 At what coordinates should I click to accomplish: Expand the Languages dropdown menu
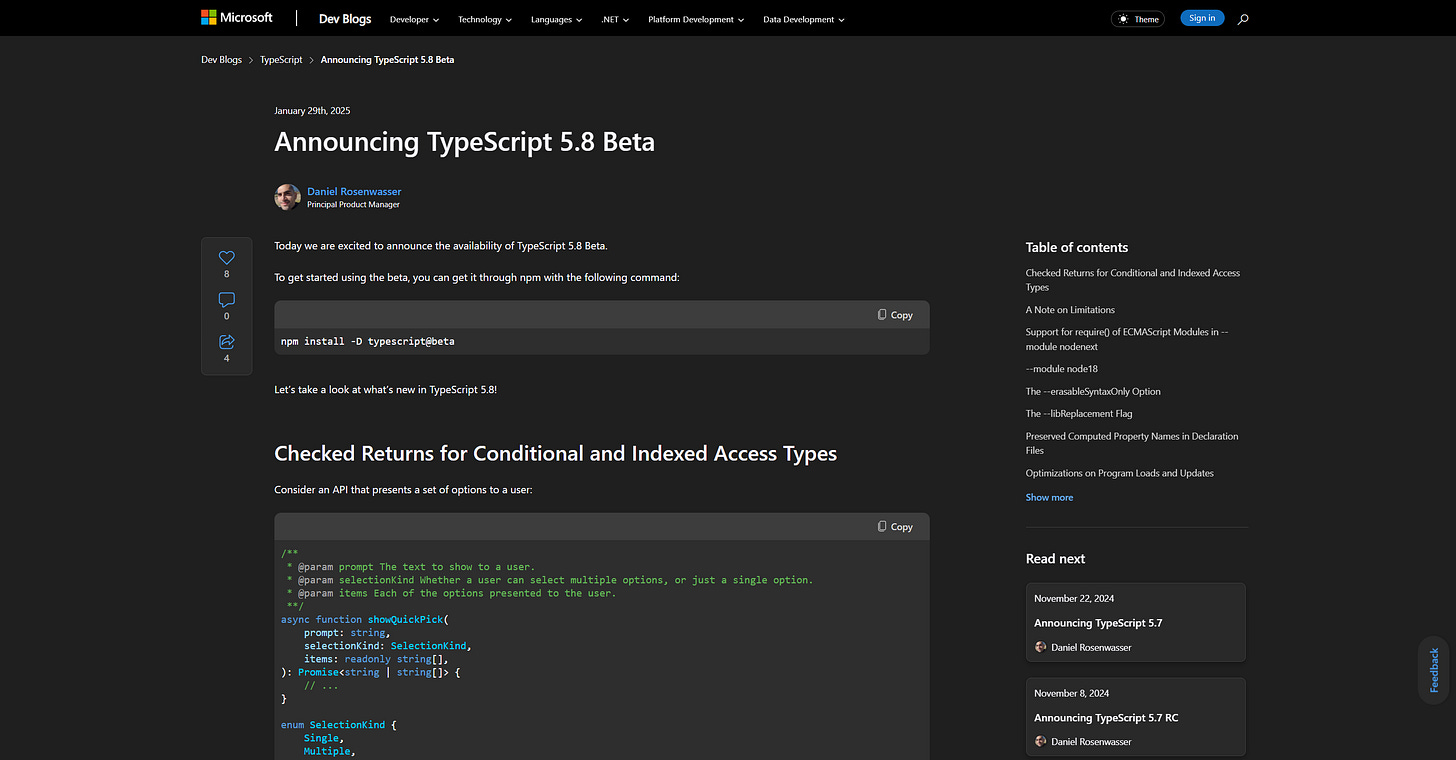click(x=556, y=20)
